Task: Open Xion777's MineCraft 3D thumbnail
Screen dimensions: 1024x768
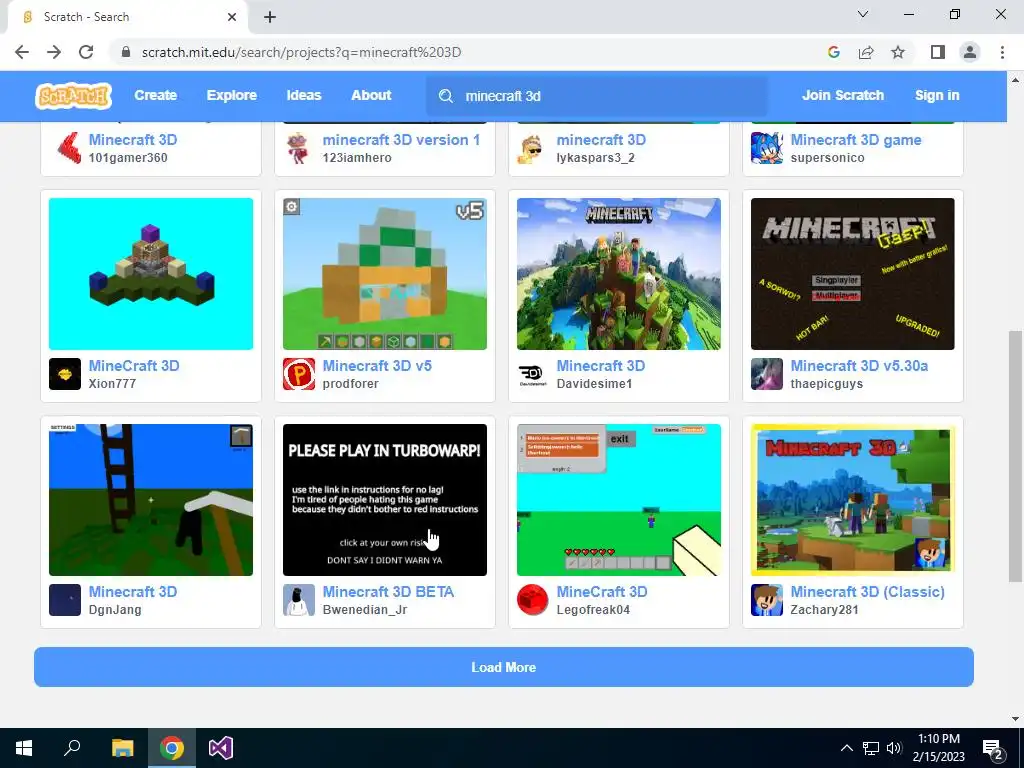Action: pos(151,274)
